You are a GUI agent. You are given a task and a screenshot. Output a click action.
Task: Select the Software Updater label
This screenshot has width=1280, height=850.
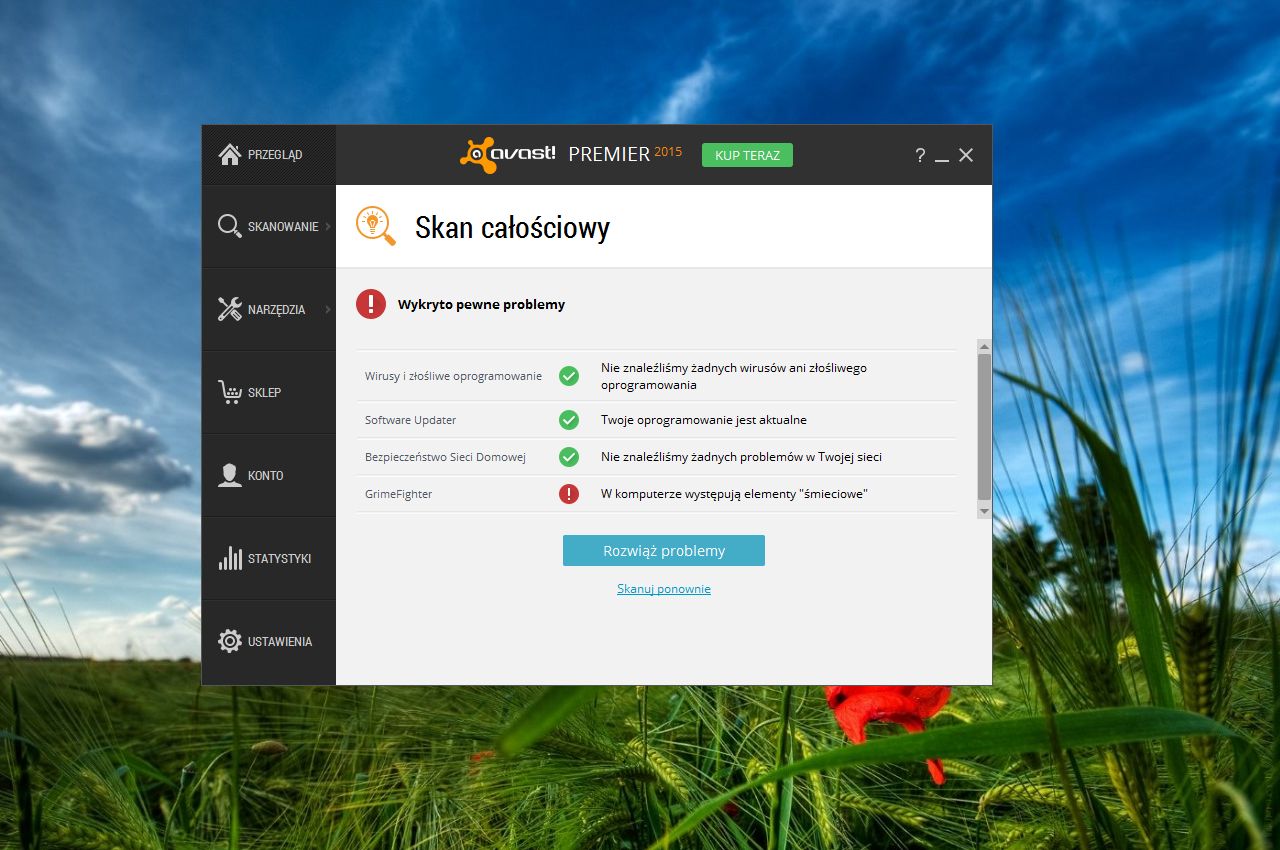pos(410,420)
